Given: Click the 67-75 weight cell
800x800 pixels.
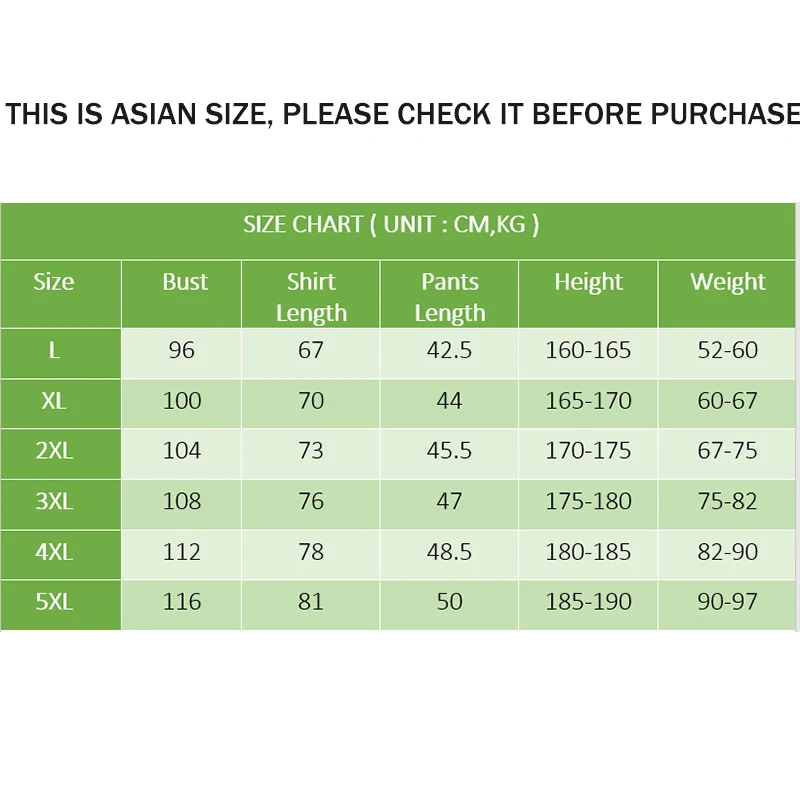Looking at the screenshot, I should tap(728, 451).
